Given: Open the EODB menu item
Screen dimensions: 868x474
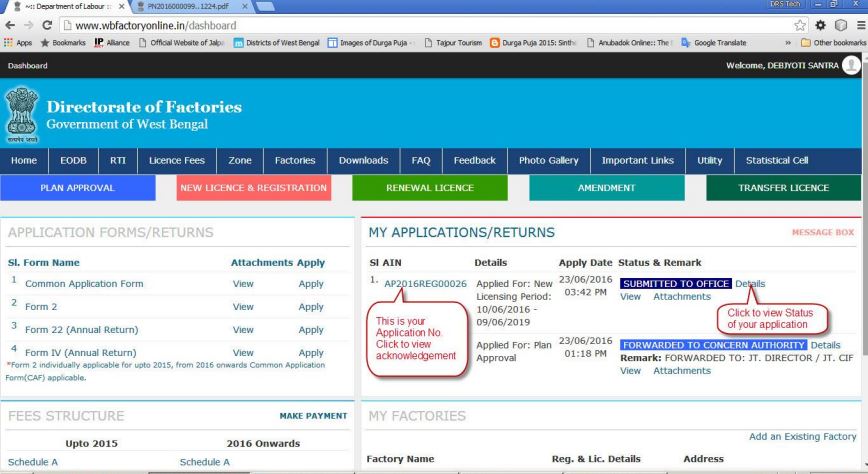Looking at the screenshot, I should [x=73, y=161].
